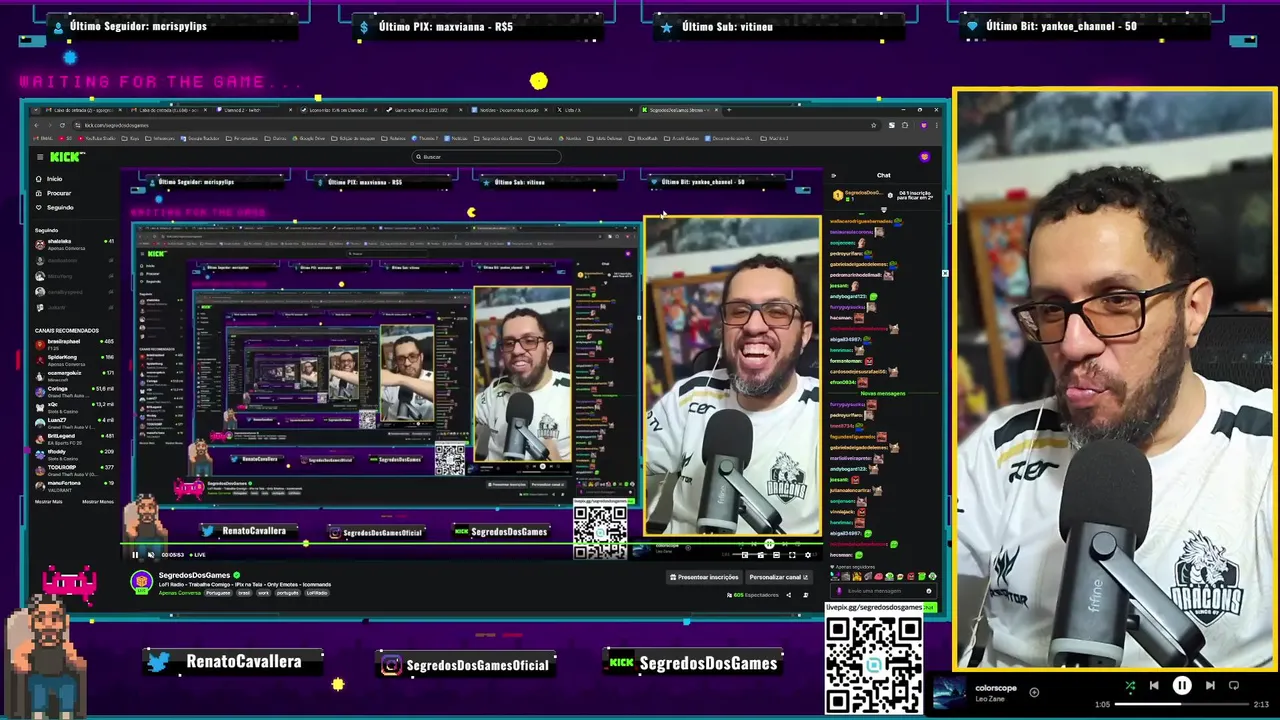This screenshot has height=720, width=1280.
Task: Switch to Game Damned 2 Steam tab
Action: 425,110
